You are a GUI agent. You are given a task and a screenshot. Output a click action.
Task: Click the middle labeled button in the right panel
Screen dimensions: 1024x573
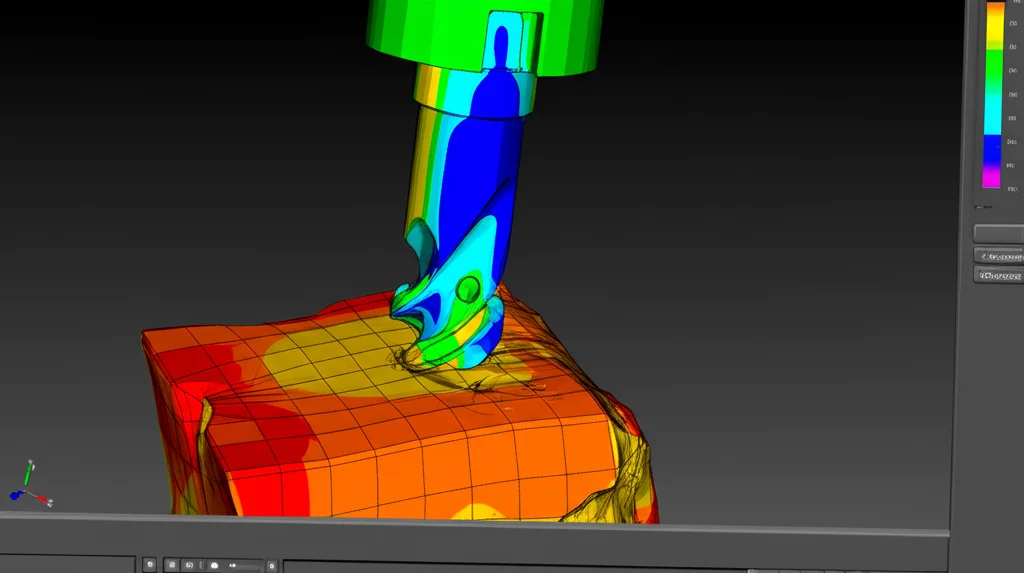[x=999, y=255]
